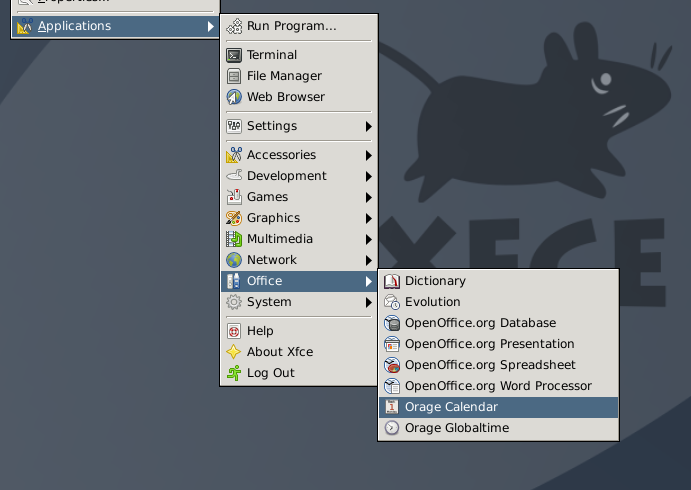Open the System submenu label
This screenshot has width=691, height=490.
269,302
